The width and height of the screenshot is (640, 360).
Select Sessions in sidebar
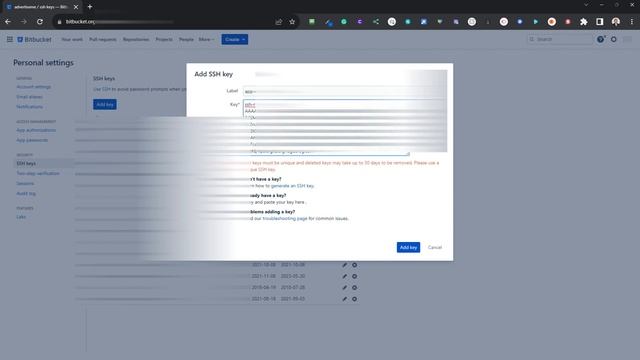(25, 183)
